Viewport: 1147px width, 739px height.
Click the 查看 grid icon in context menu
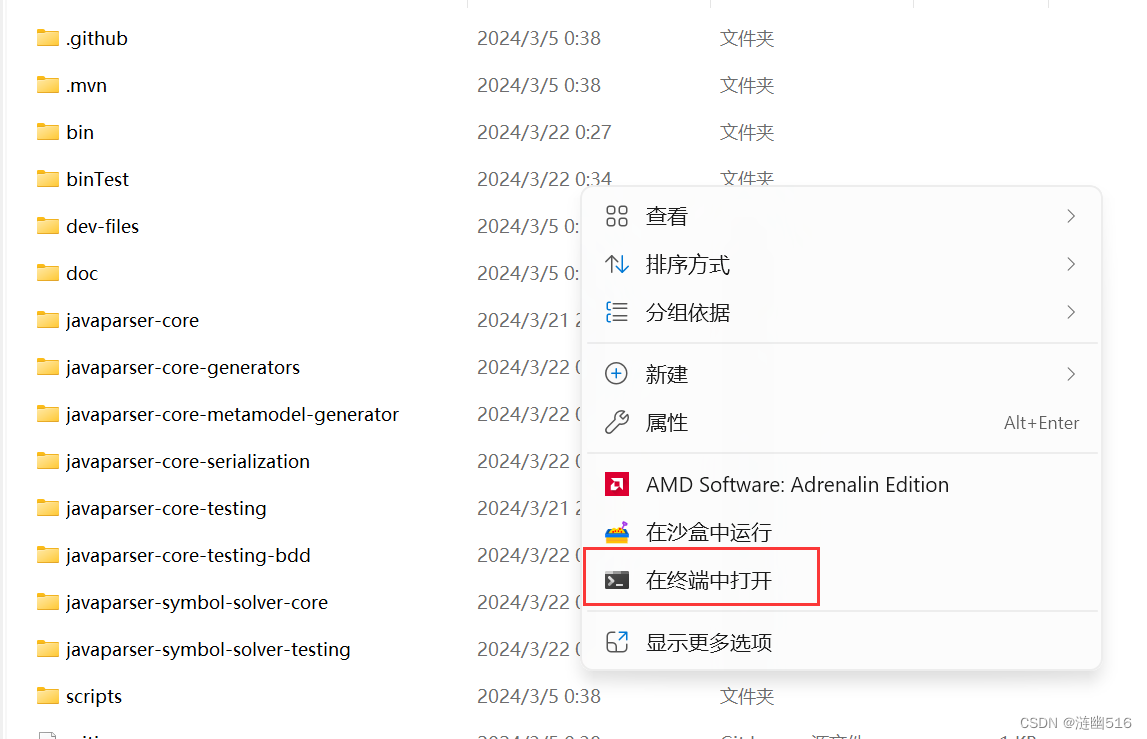617,215
